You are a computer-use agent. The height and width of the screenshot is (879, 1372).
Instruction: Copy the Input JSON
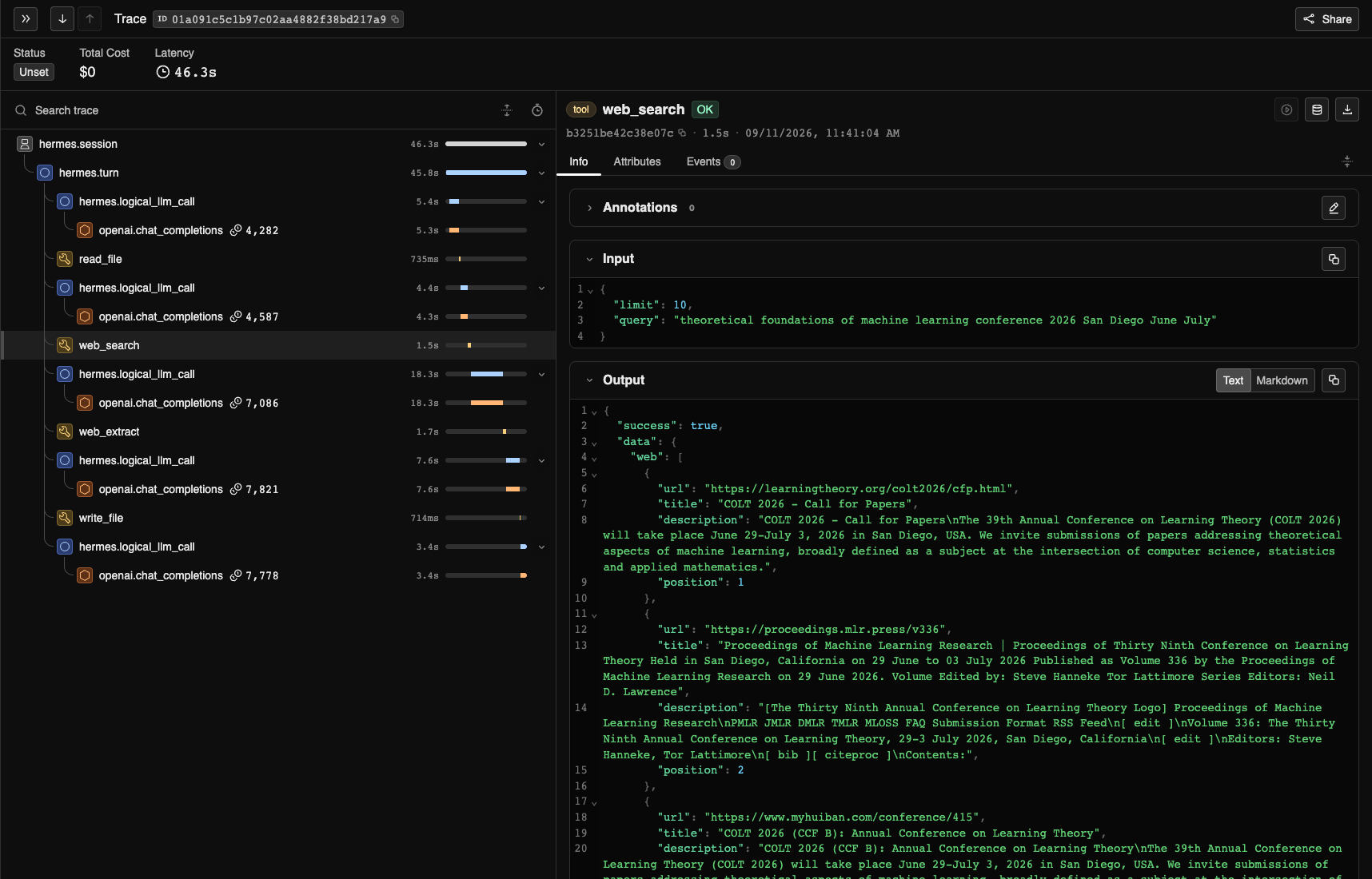click(x=1334, y=259)
